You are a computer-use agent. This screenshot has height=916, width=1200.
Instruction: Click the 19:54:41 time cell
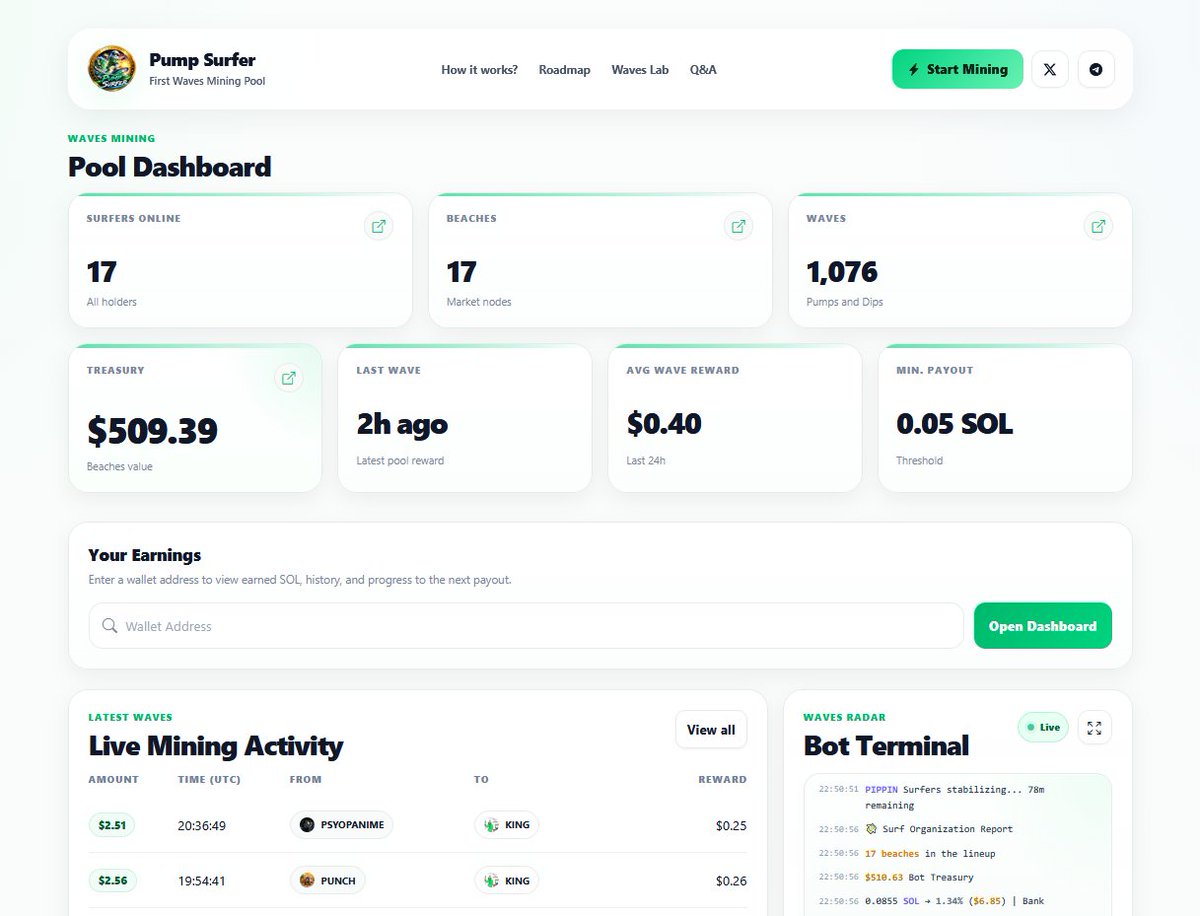coord(201,882)
